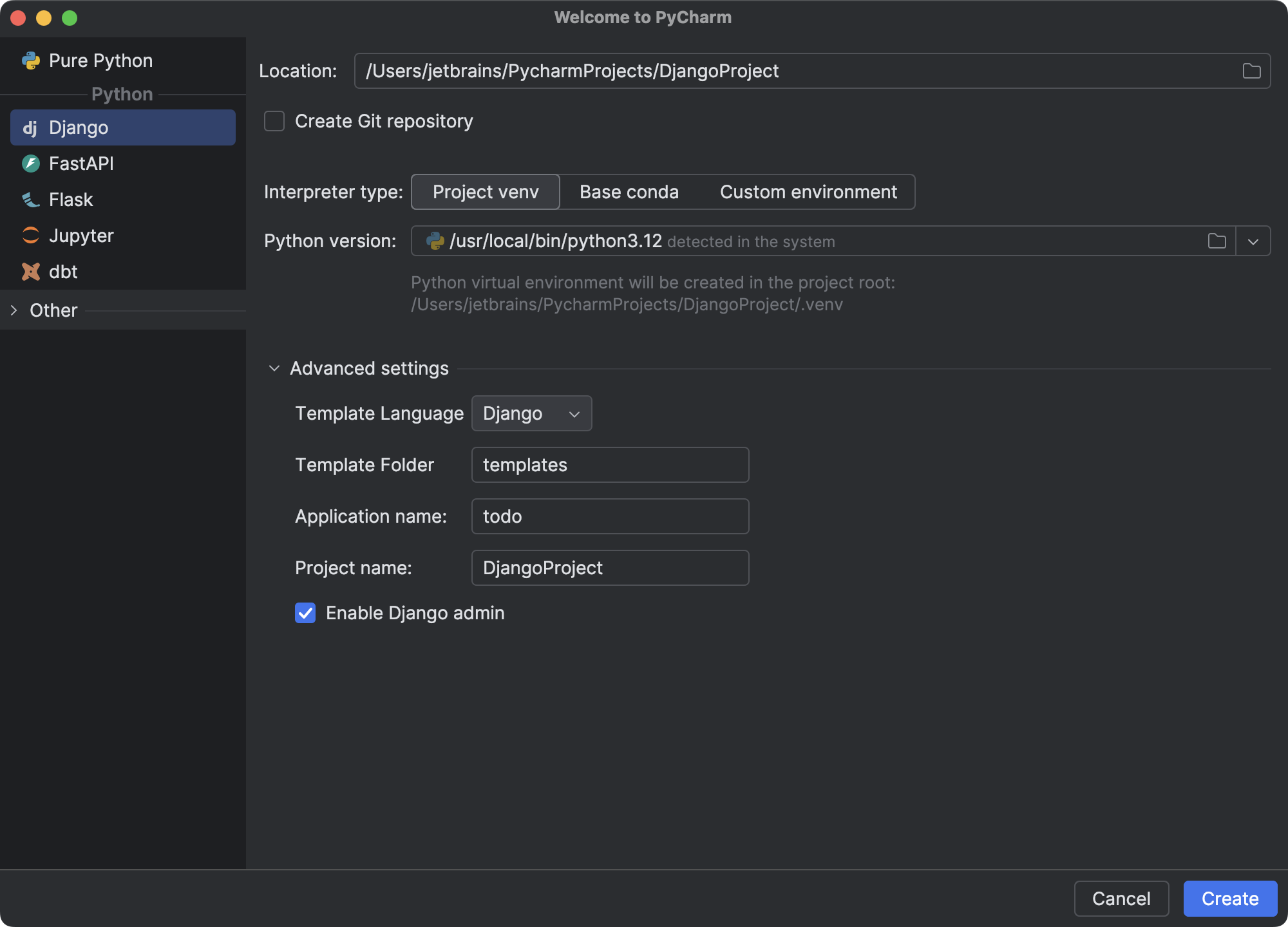Collapse the Advanced settings section
The height and width of the screenshot is (927, 1288).
tap(274, 368)
